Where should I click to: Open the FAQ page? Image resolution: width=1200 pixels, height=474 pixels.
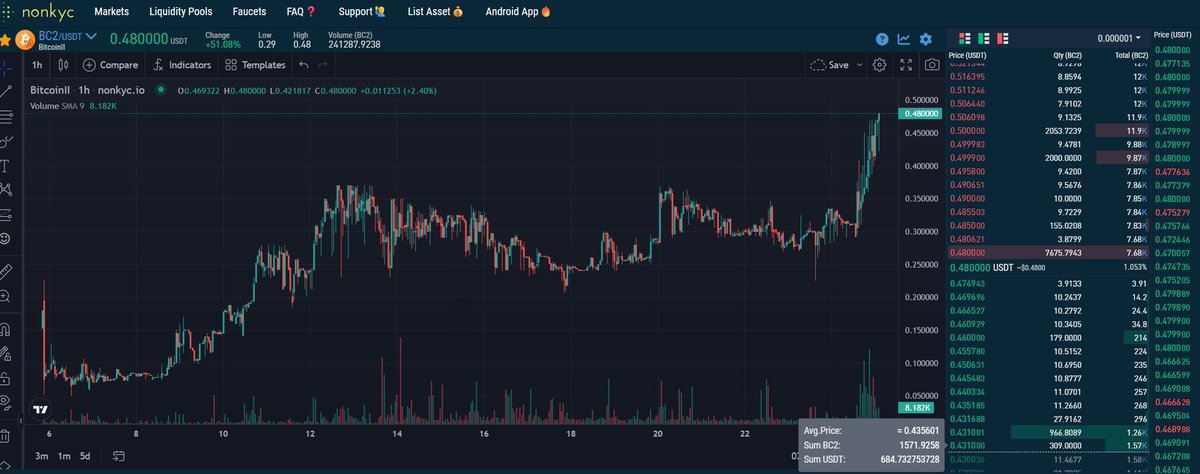pyautogui.click(x=301, y=12)
